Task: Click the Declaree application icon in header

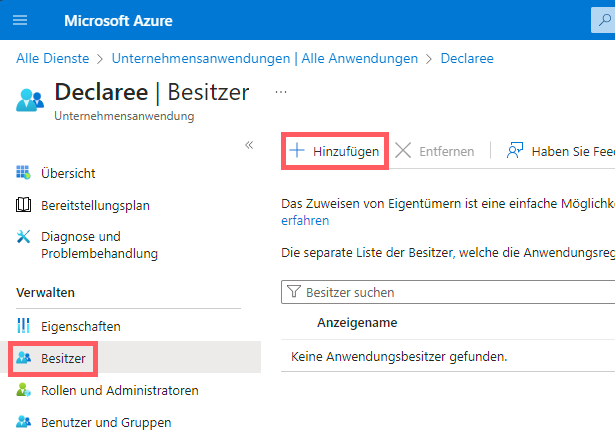Action: 30,99
